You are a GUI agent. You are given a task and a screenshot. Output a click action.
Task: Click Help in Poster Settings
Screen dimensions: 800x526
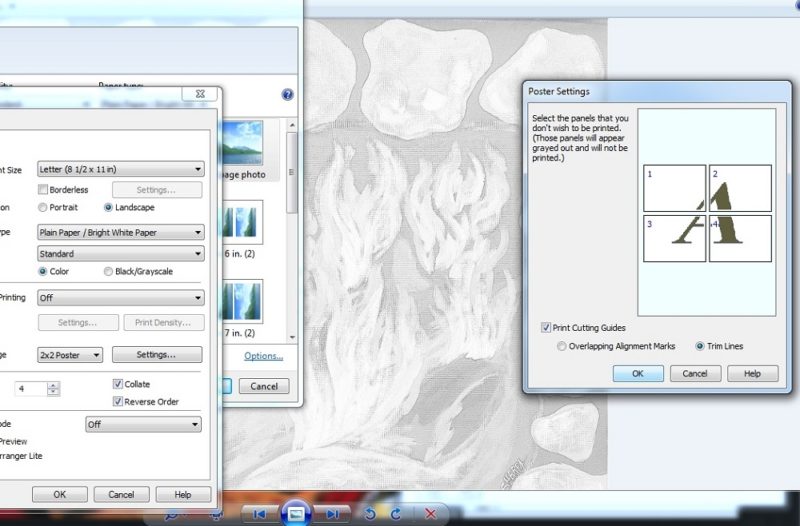coord(752,373)
